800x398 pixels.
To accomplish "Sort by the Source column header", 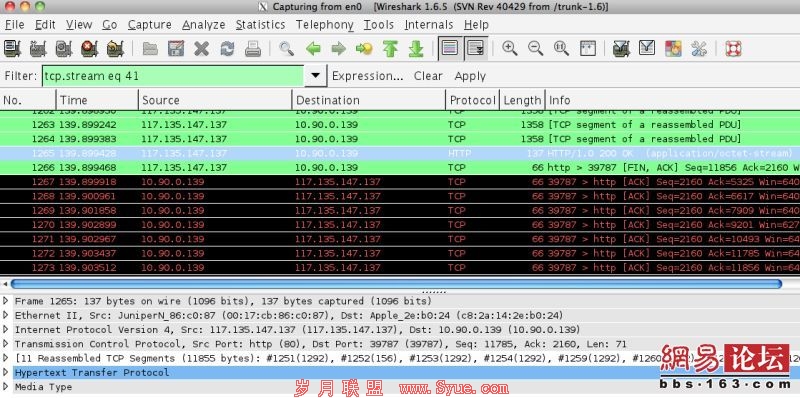I will (x=215, y=100).
